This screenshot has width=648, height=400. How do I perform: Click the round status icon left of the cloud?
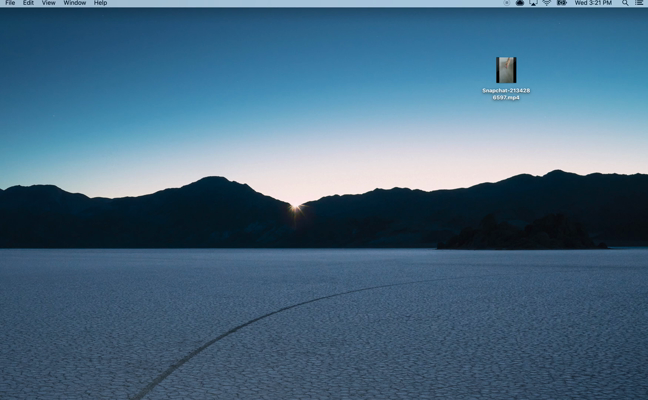pos(507,3)
